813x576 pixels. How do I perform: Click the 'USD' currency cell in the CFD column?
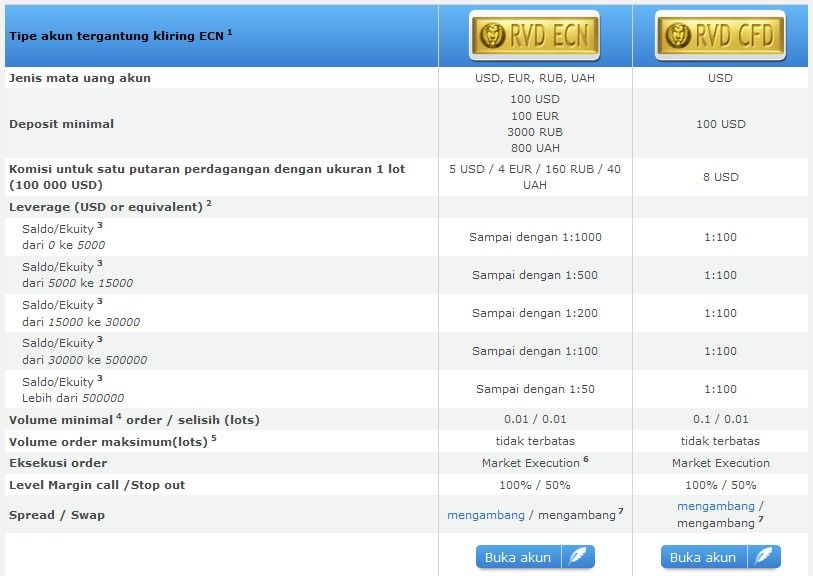pos(721,78)
